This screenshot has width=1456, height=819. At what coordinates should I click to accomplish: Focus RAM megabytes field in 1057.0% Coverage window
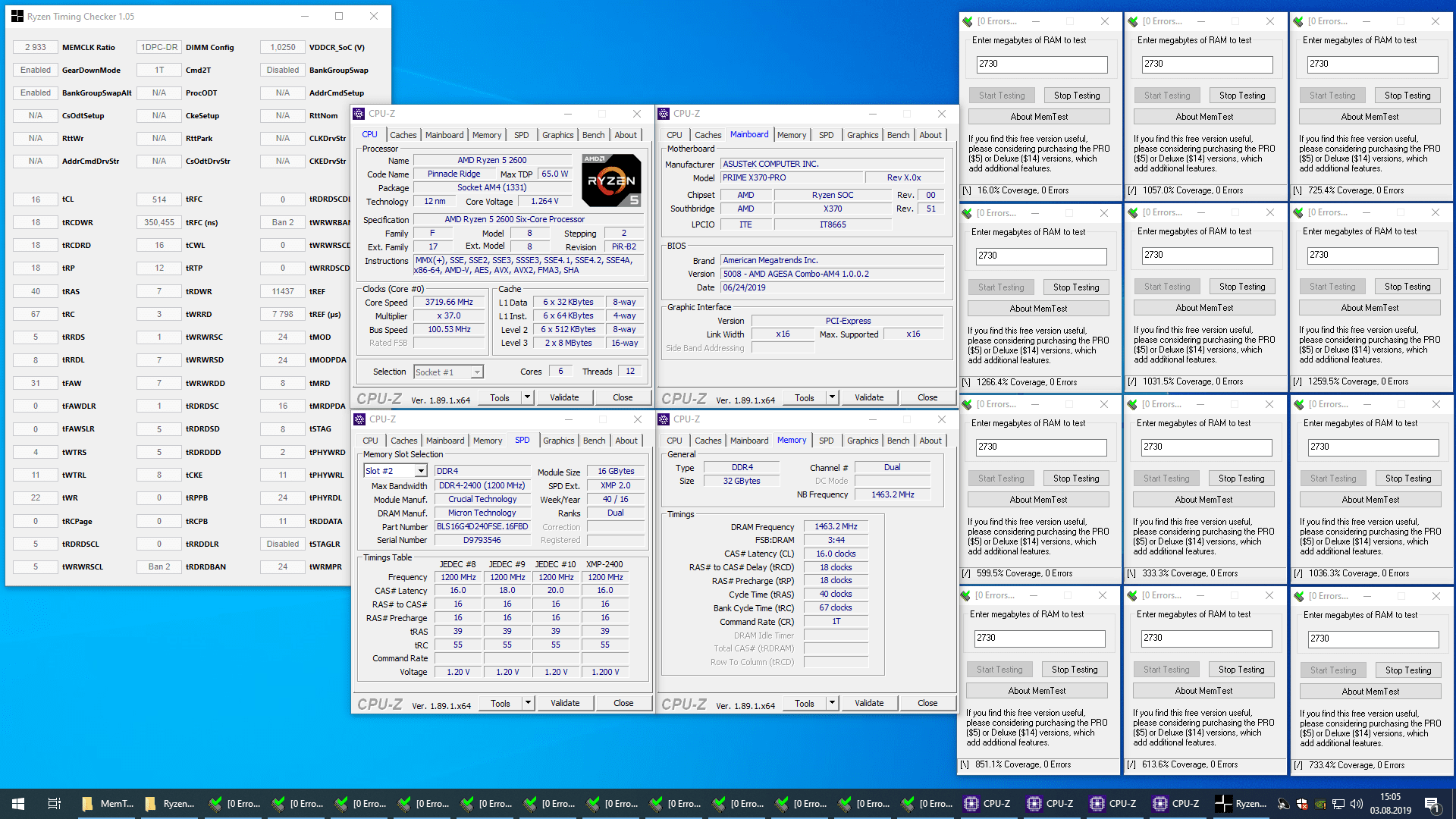pyautogui.click(x=1207, y=64)
